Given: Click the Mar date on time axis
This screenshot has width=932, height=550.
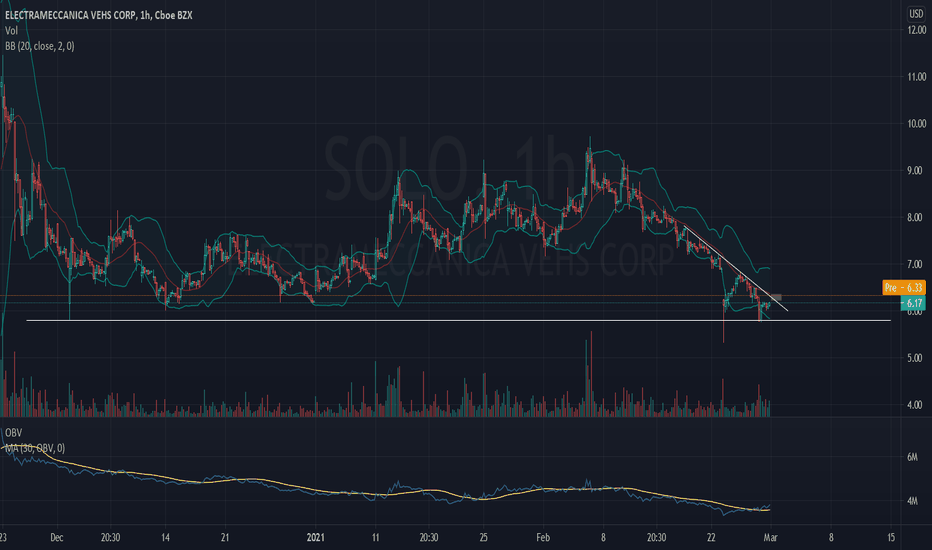Looking at the screenshot, I should (770, 538).
